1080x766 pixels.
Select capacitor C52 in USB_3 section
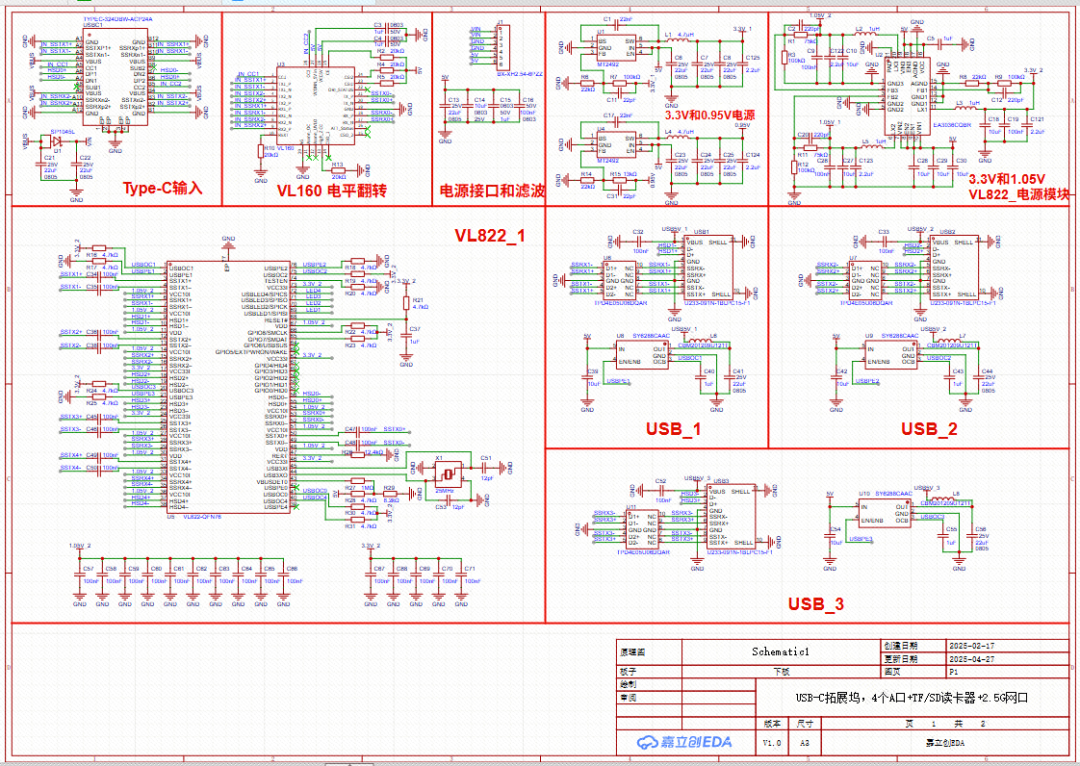(x=661, y=490)
